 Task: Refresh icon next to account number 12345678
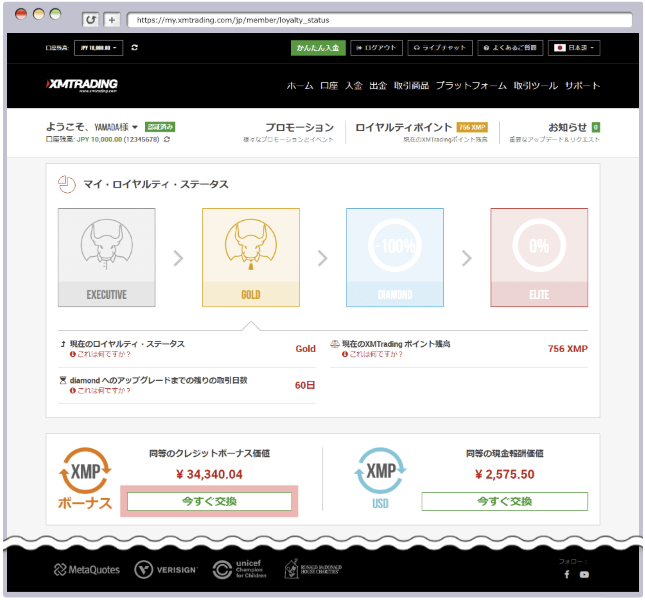(x=167, y=139)
